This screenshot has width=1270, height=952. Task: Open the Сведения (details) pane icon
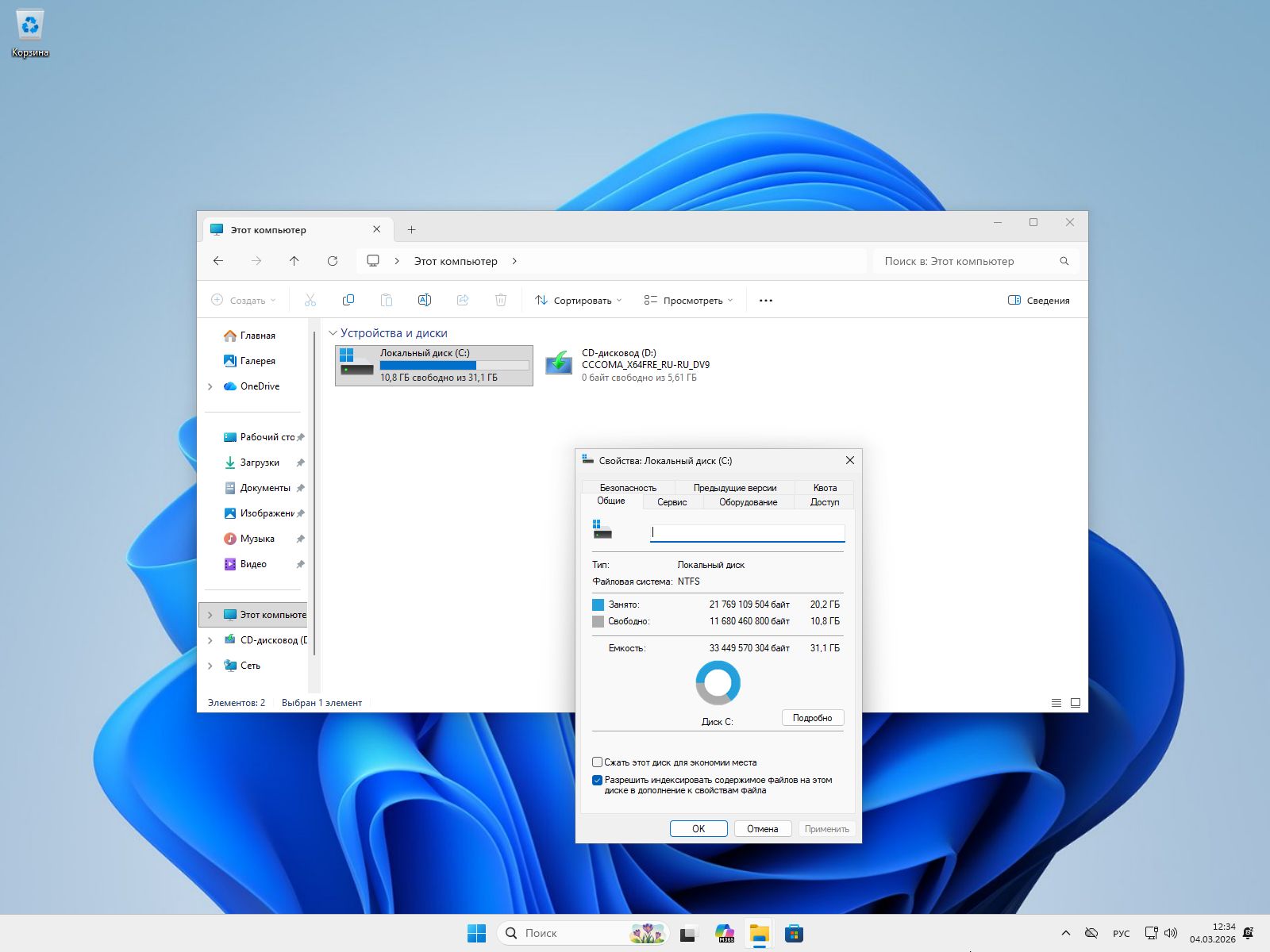[1039, 300]
